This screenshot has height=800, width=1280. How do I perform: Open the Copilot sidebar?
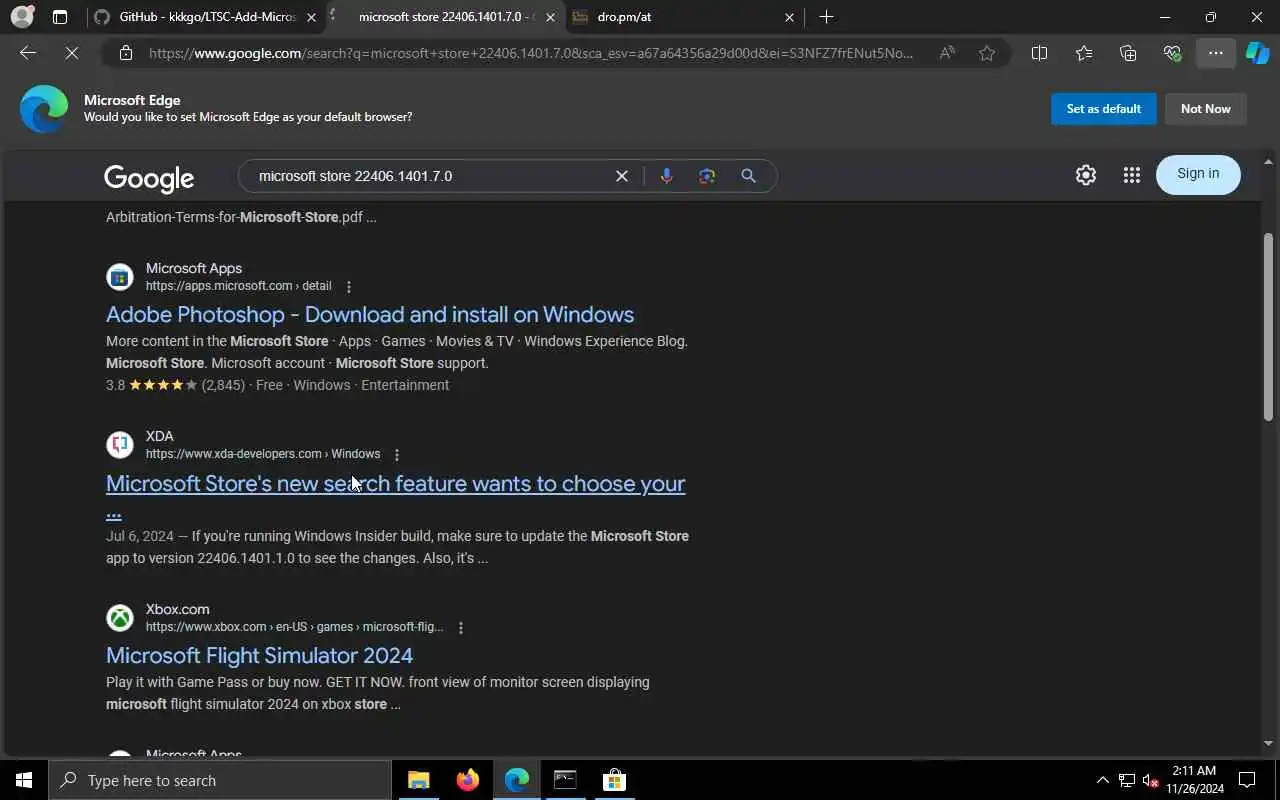pyautogui.click(x=1257, y=53)
